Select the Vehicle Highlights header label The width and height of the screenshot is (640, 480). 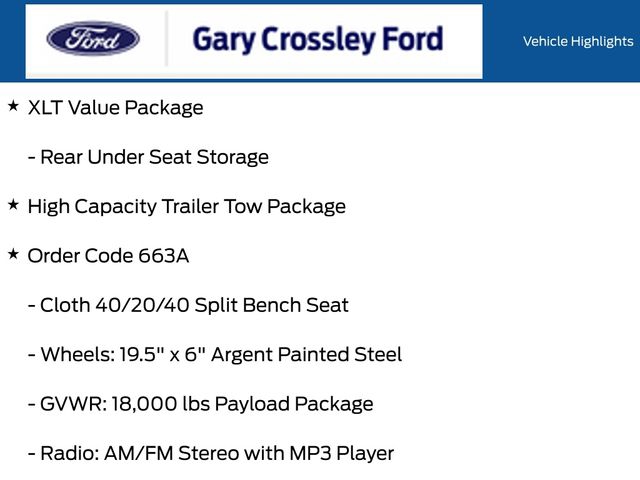[x=578, y=41]
